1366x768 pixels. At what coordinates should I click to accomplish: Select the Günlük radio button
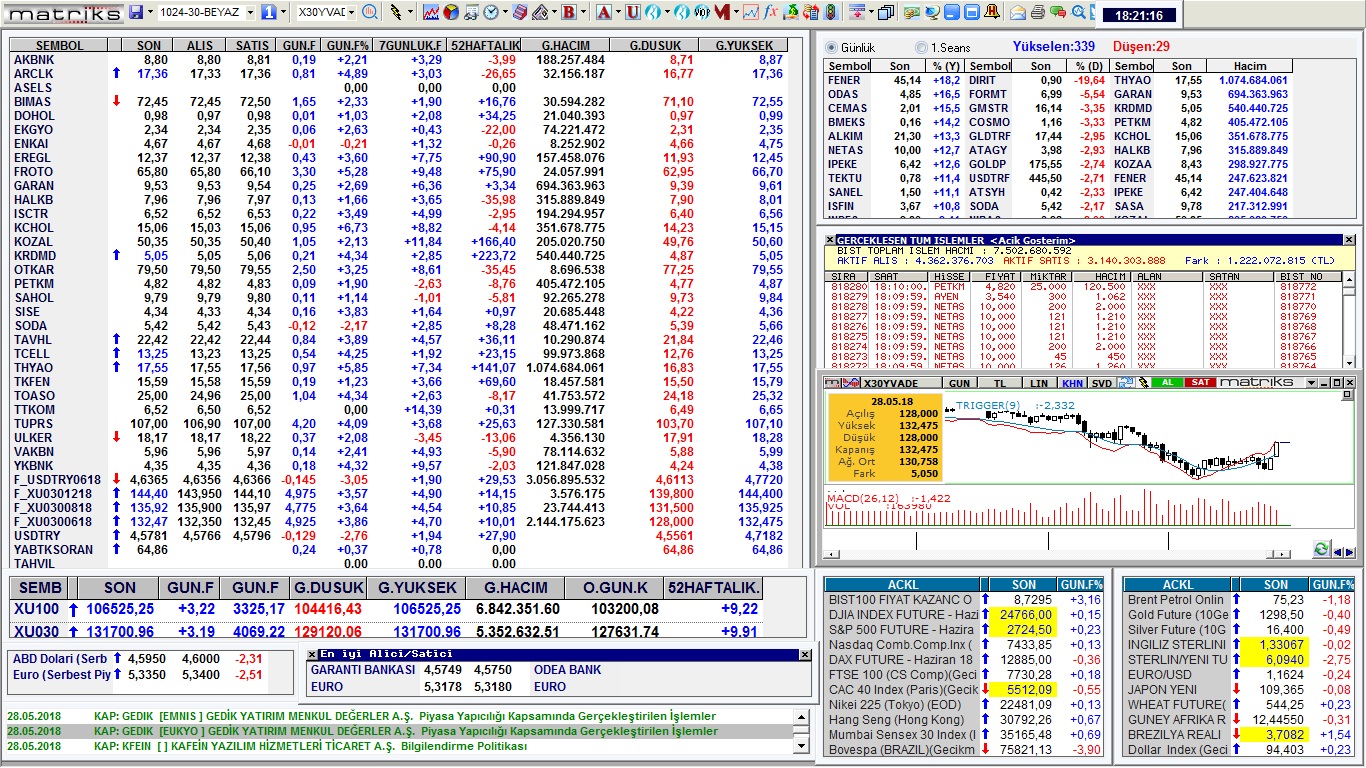coord(832,48)
